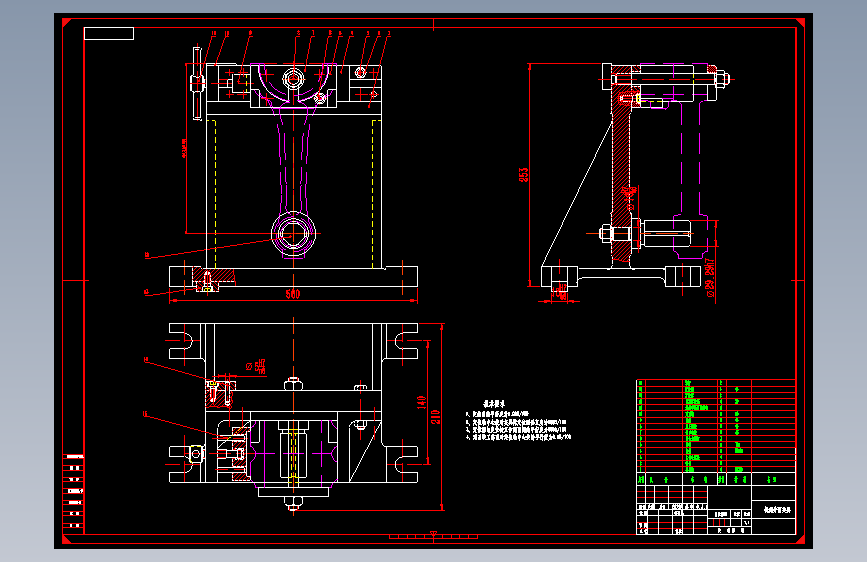The height and width of the screenshot is (562, 867).
Task: Select the hex nut at bottom of top view
Action: [x=294, y=503]
